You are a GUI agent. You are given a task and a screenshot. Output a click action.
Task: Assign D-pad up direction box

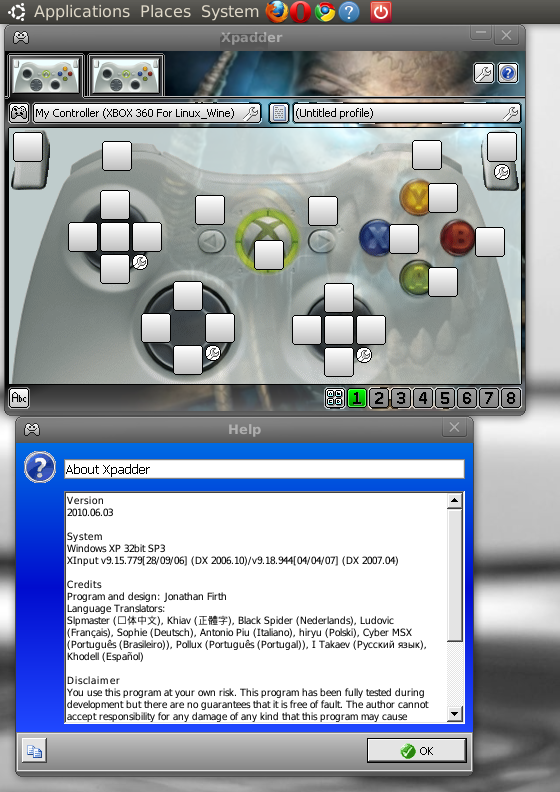click(x=188, y=296)
